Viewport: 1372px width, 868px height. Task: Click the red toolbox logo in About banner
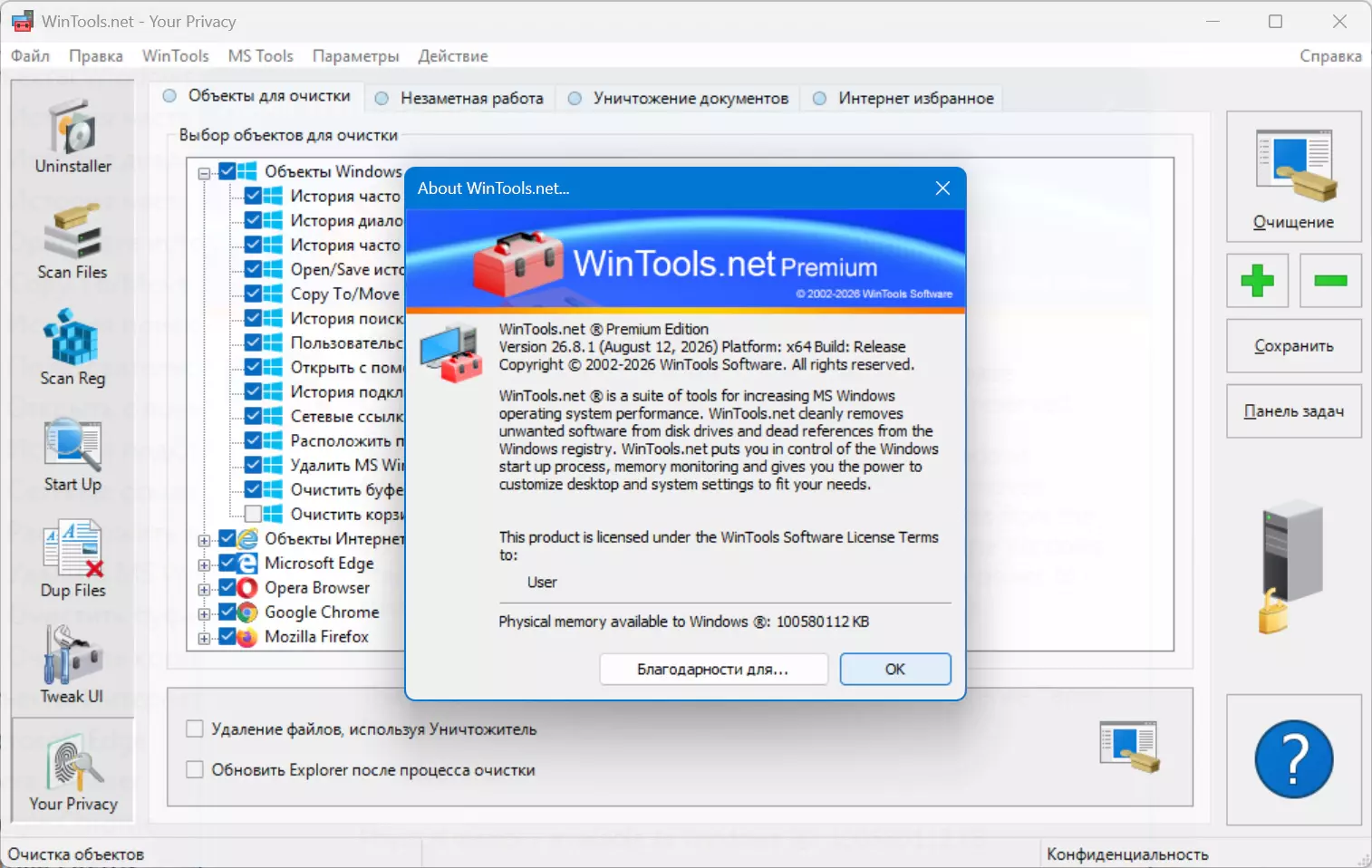(x=518, y=263)
